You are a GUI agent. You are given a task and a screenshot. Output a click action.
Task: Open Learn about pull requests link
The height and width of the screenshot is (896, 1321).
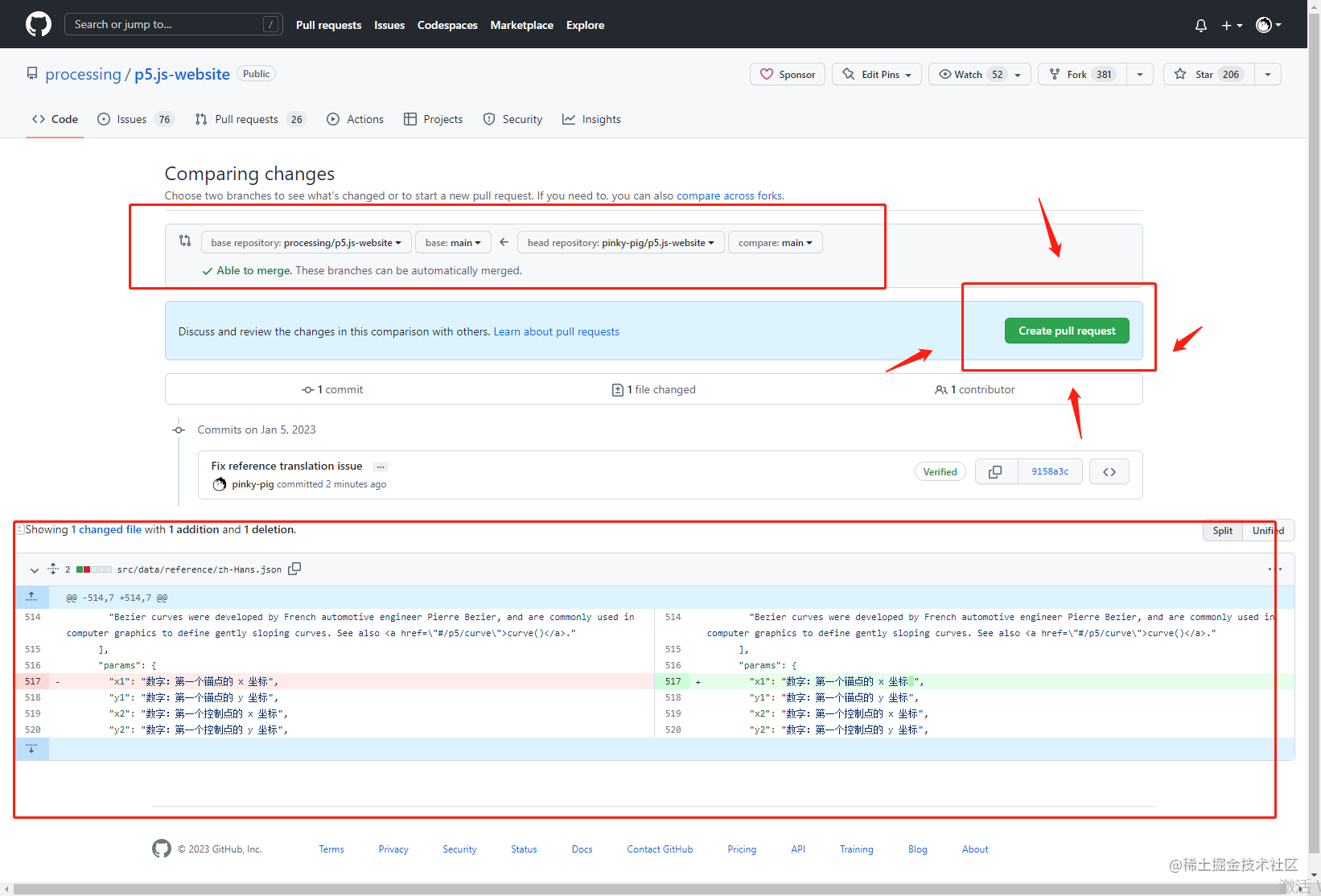point(556,331)
